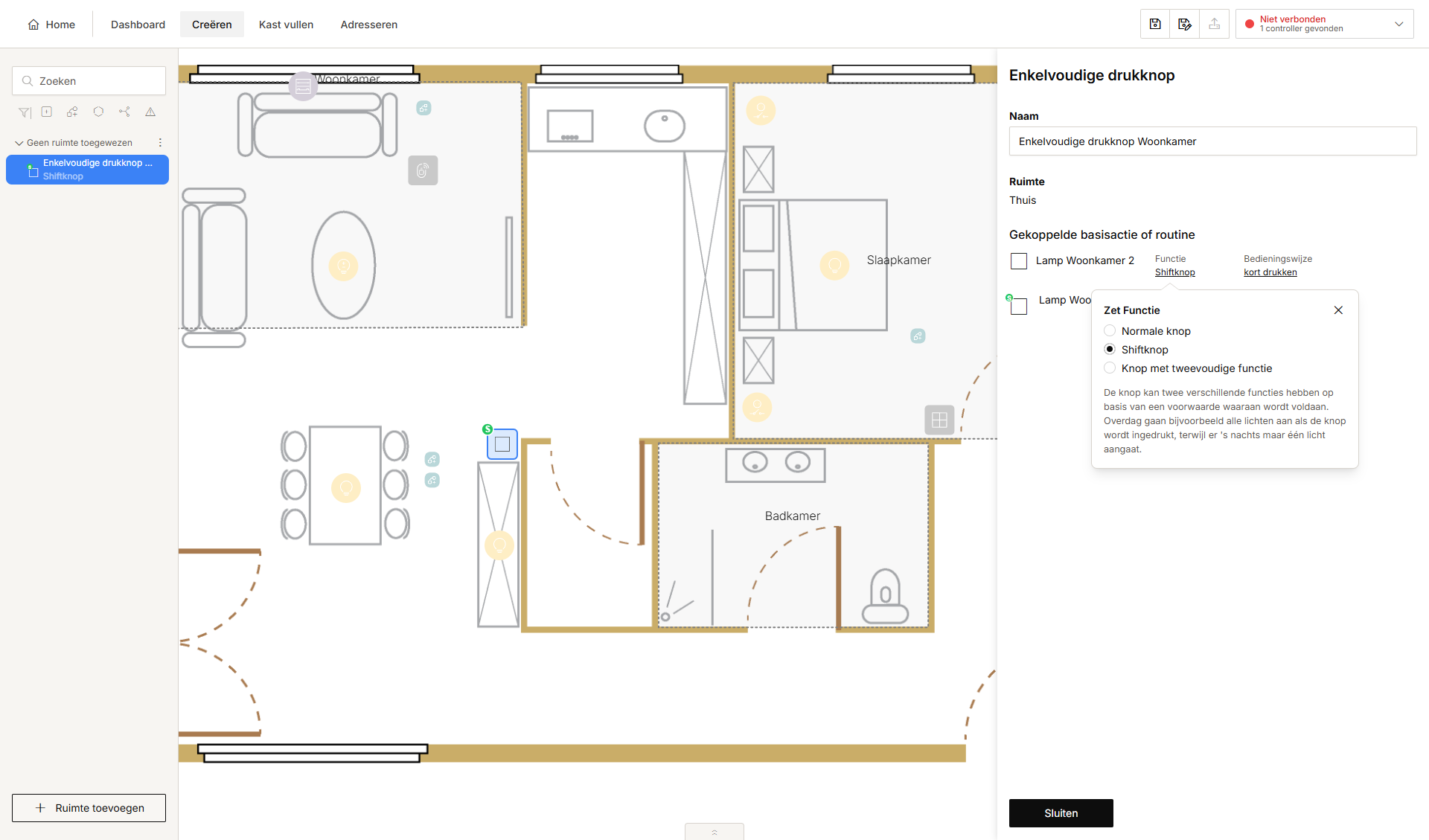Click the upload to controller icon

tap(1215, 24)
